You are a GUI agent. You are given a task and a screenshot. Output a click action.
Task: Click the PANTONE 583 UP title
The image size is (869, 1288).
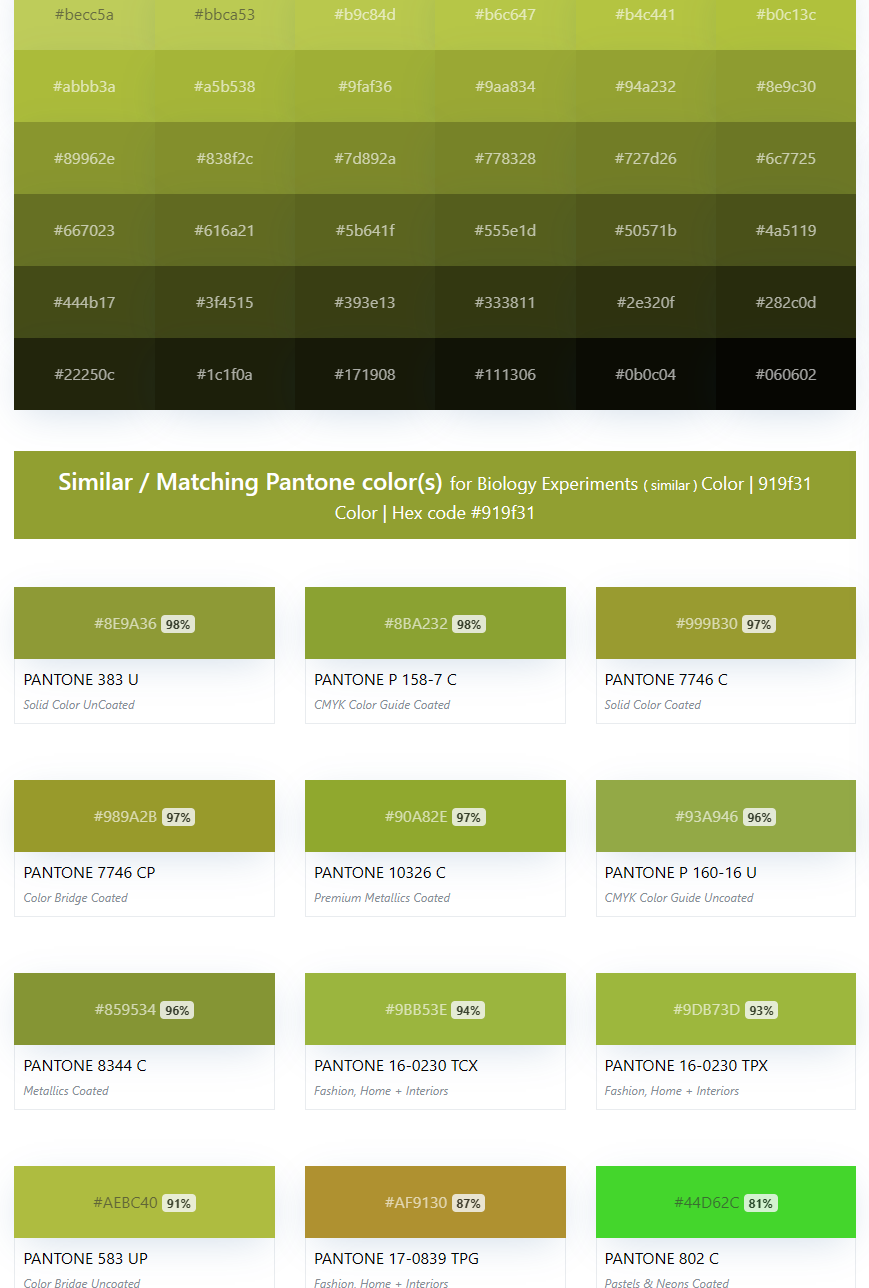(86, 1259)
